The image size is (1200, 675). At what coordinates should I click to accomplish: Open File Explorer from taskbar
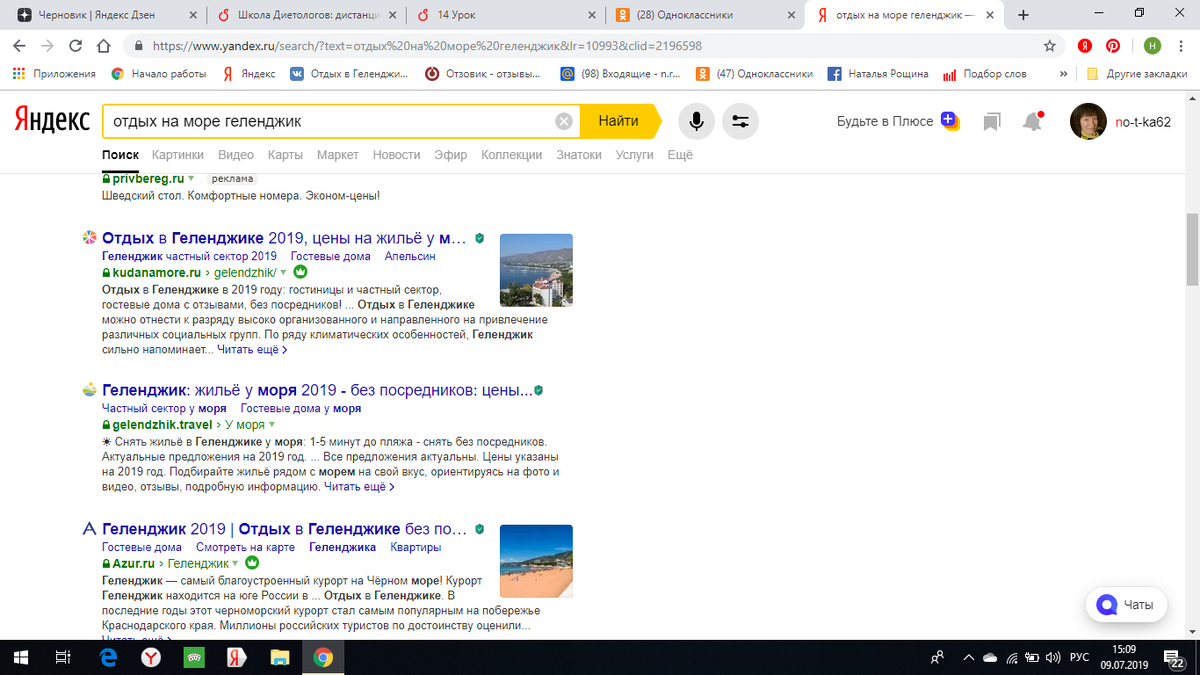(281, 657)
